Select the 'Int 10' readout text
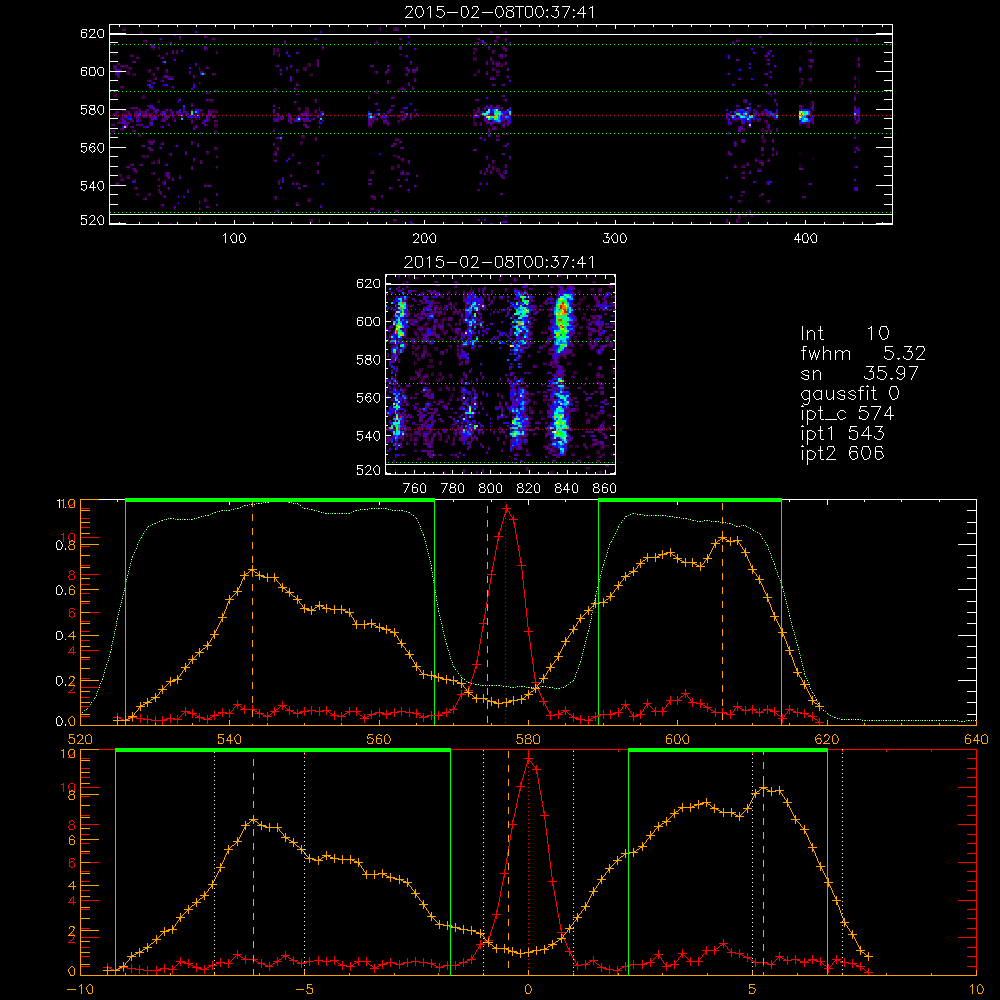The width and height of the screenshot is (1000, 1000). point(844,333)
